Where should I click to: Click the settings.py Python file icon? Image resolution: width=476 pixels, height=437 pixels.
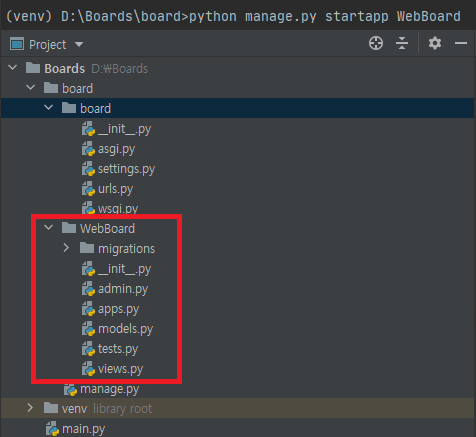coord(88,168)
